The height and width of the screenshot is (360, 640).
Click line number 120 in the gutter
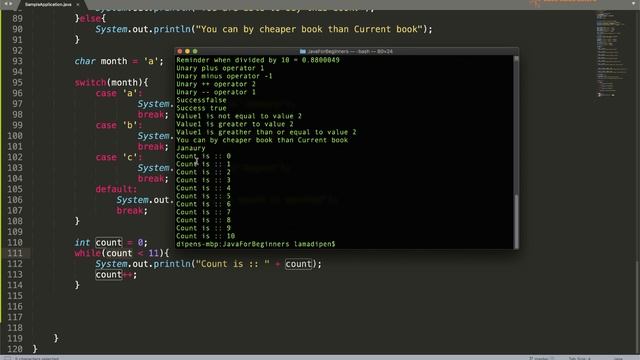15,349
